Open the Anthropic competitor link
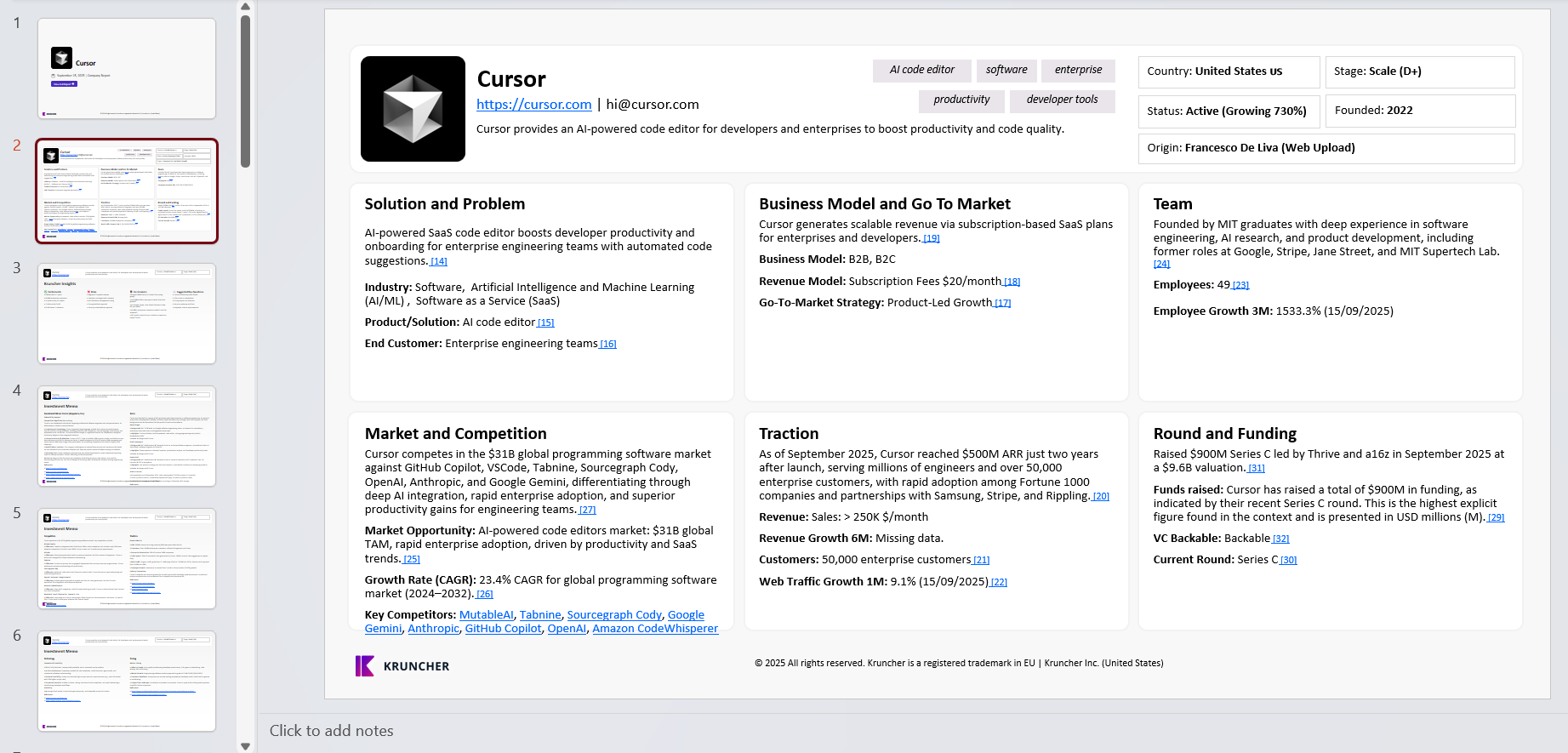This screenshot has height=753, width=1568. point(433,629)
